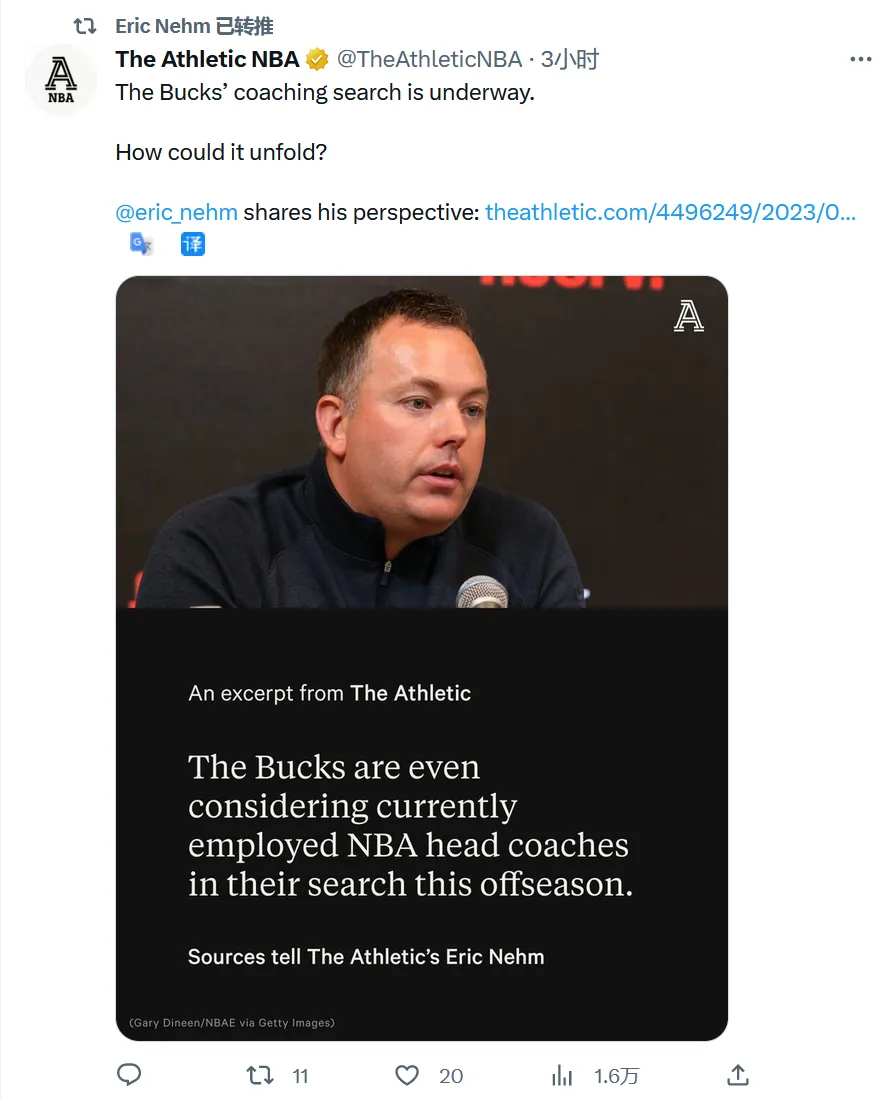Click the reply speech bubble icon

point(128,1074)
